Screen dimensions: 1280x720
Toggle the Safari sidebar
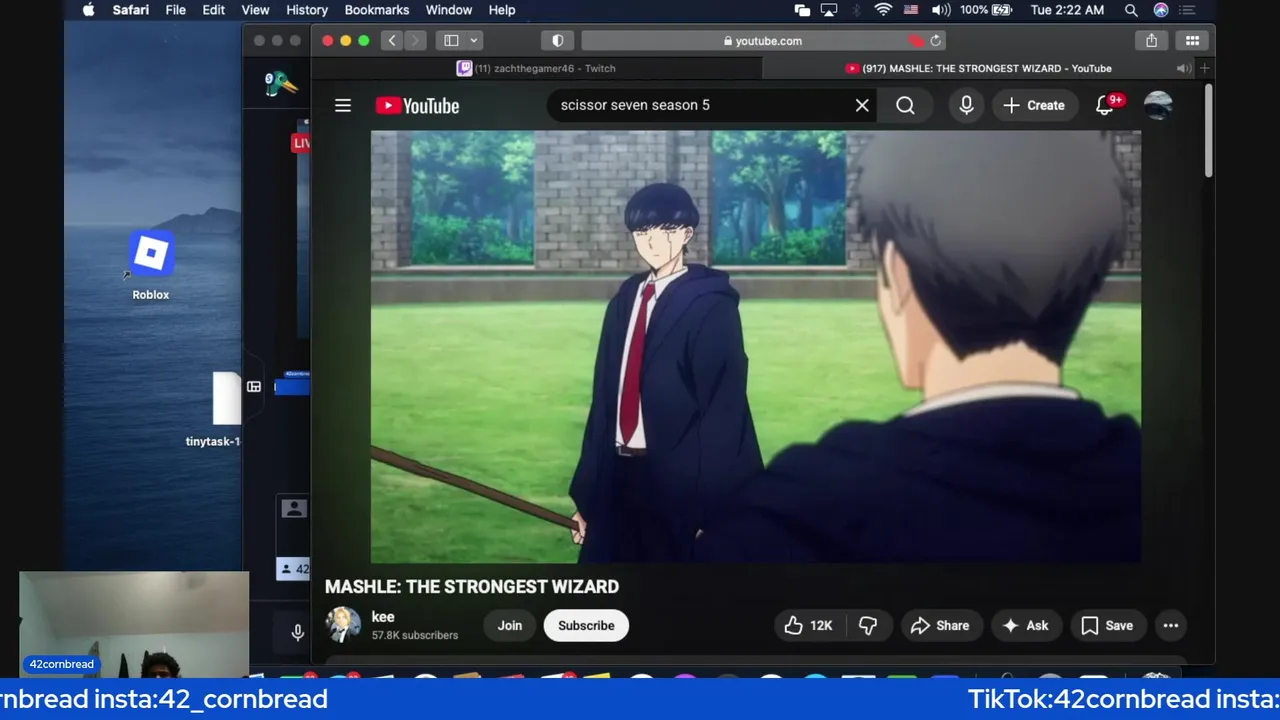[x=451, y=41]
